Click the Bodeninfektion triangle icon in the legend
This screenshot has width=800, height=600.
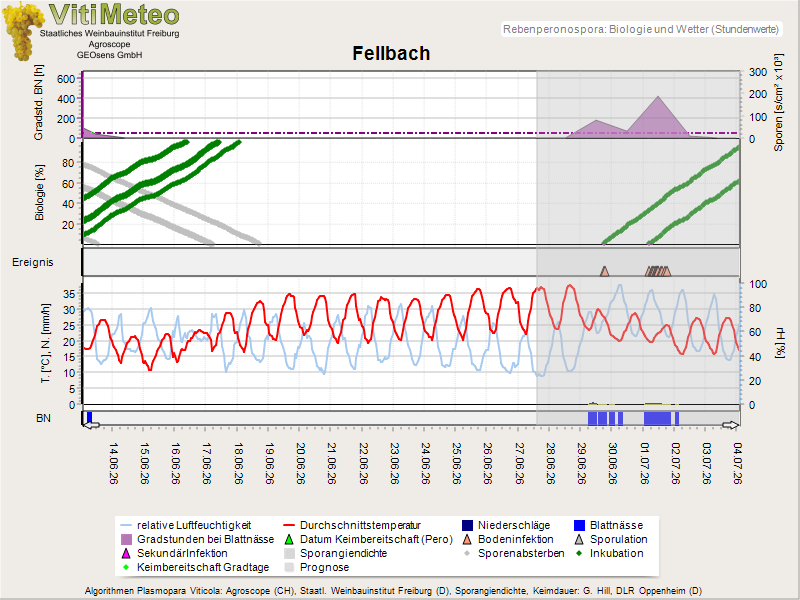pyautogui.click(x=467, y=539)
